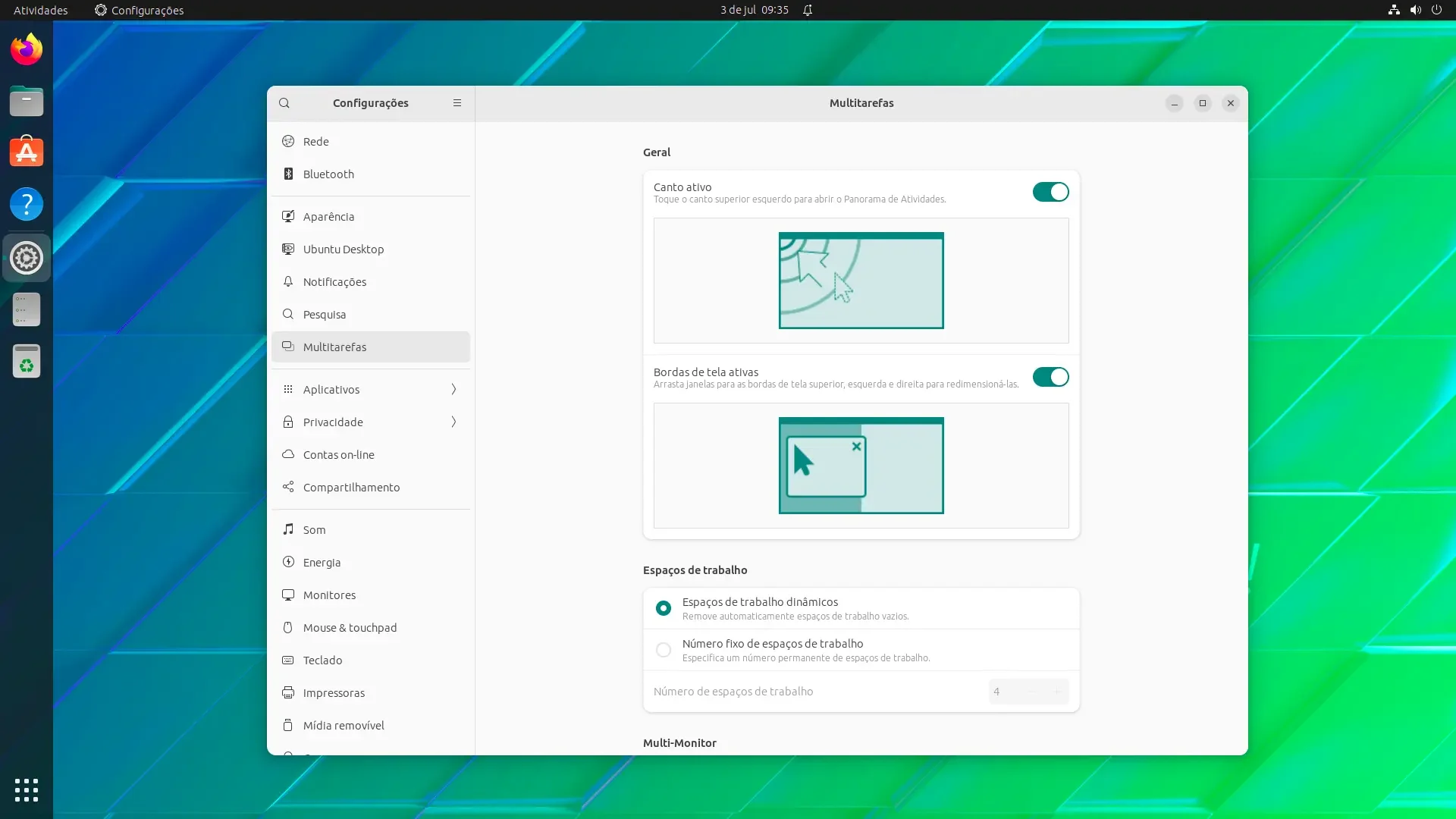Click the power icon in top bar

[1436, 10]
